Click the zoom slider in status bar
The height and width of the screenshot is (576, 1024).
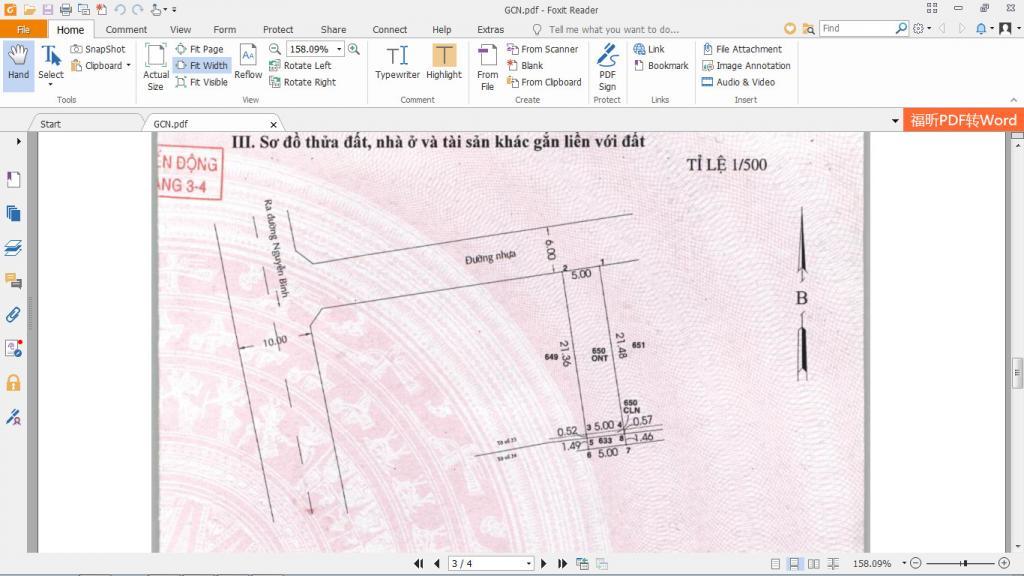point(965,564)
